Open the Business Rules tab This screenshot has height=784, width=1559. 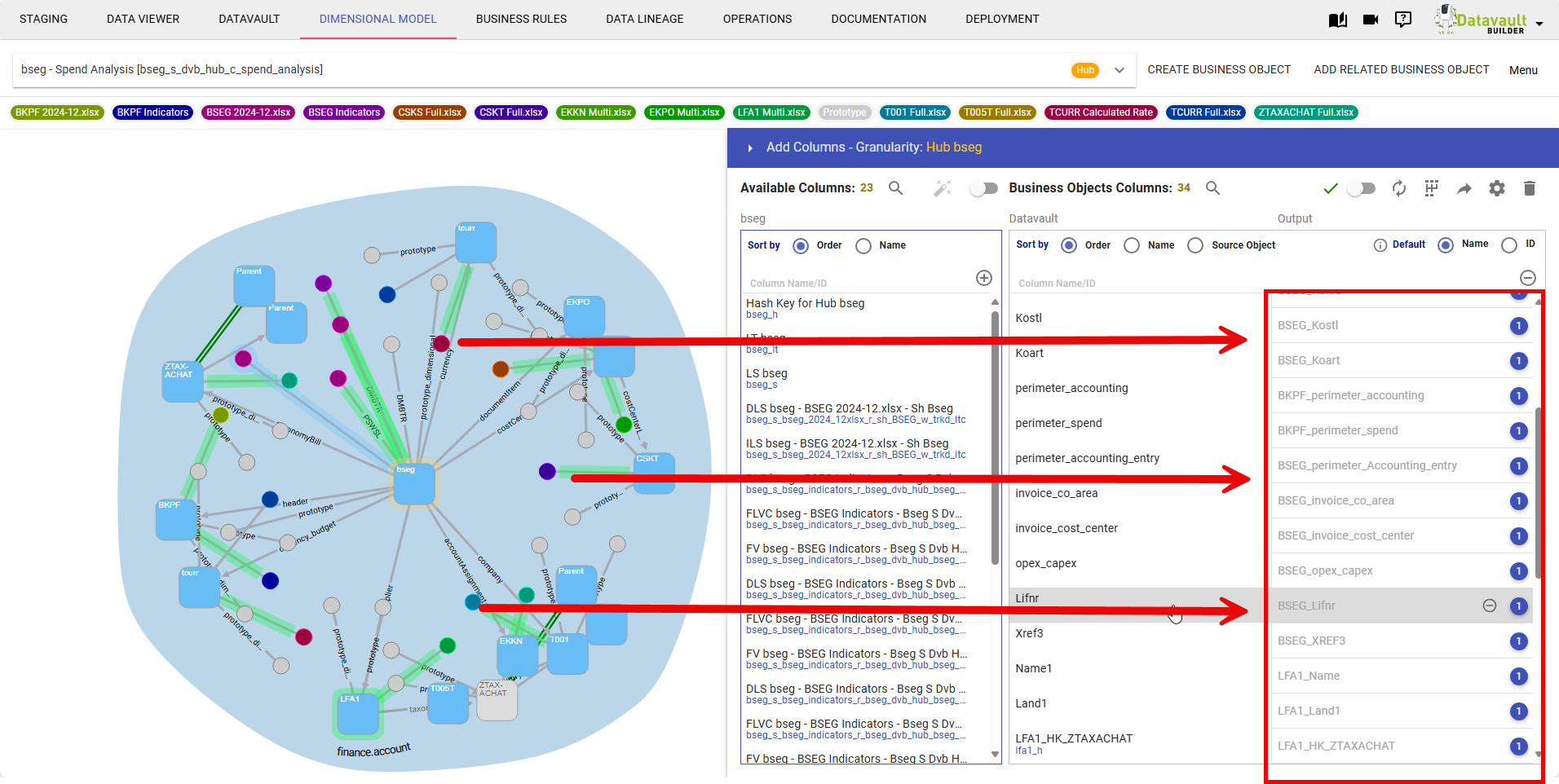click(x=521, y=19)
